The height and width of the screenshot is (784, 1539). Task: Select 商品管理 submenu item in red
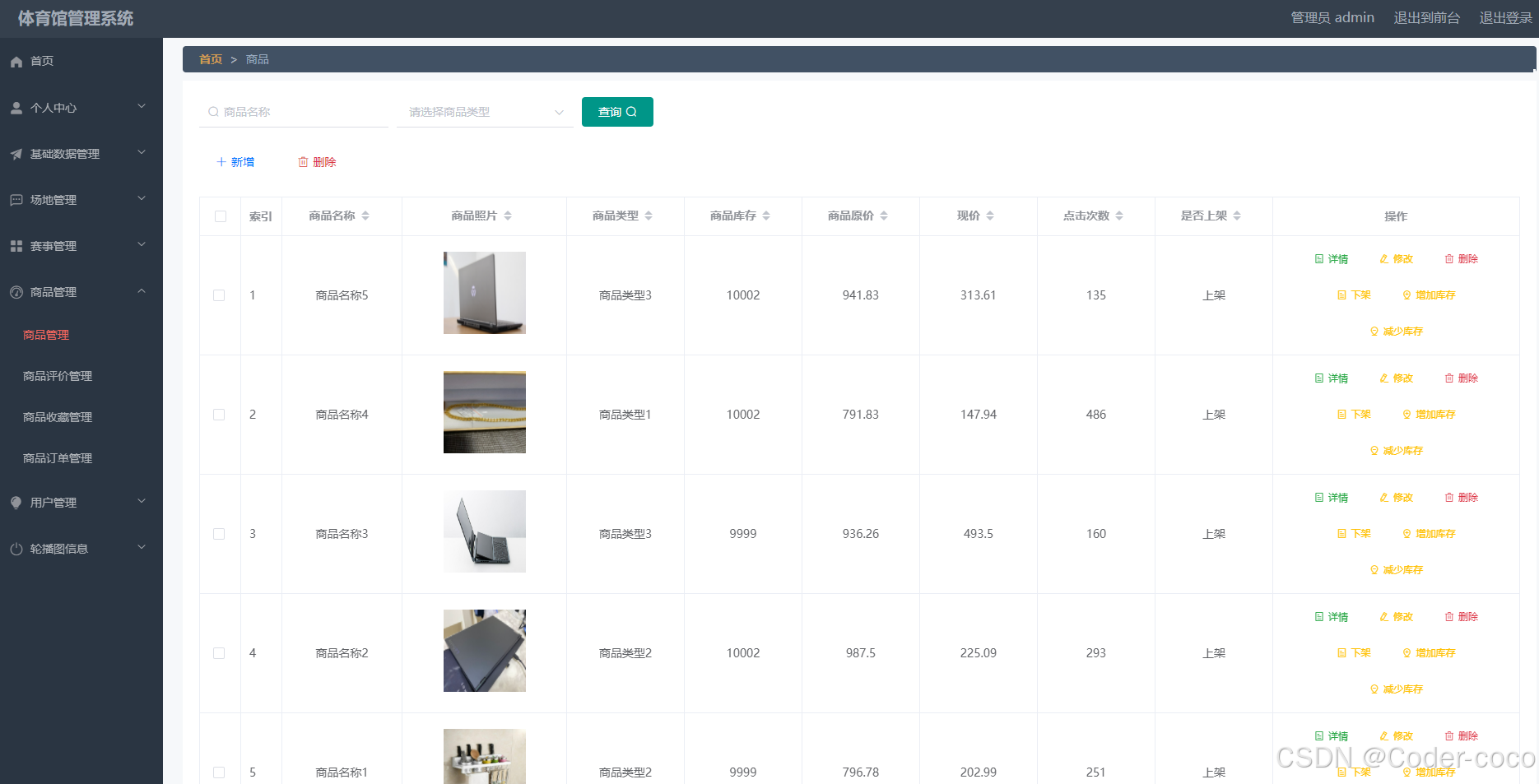46,335
